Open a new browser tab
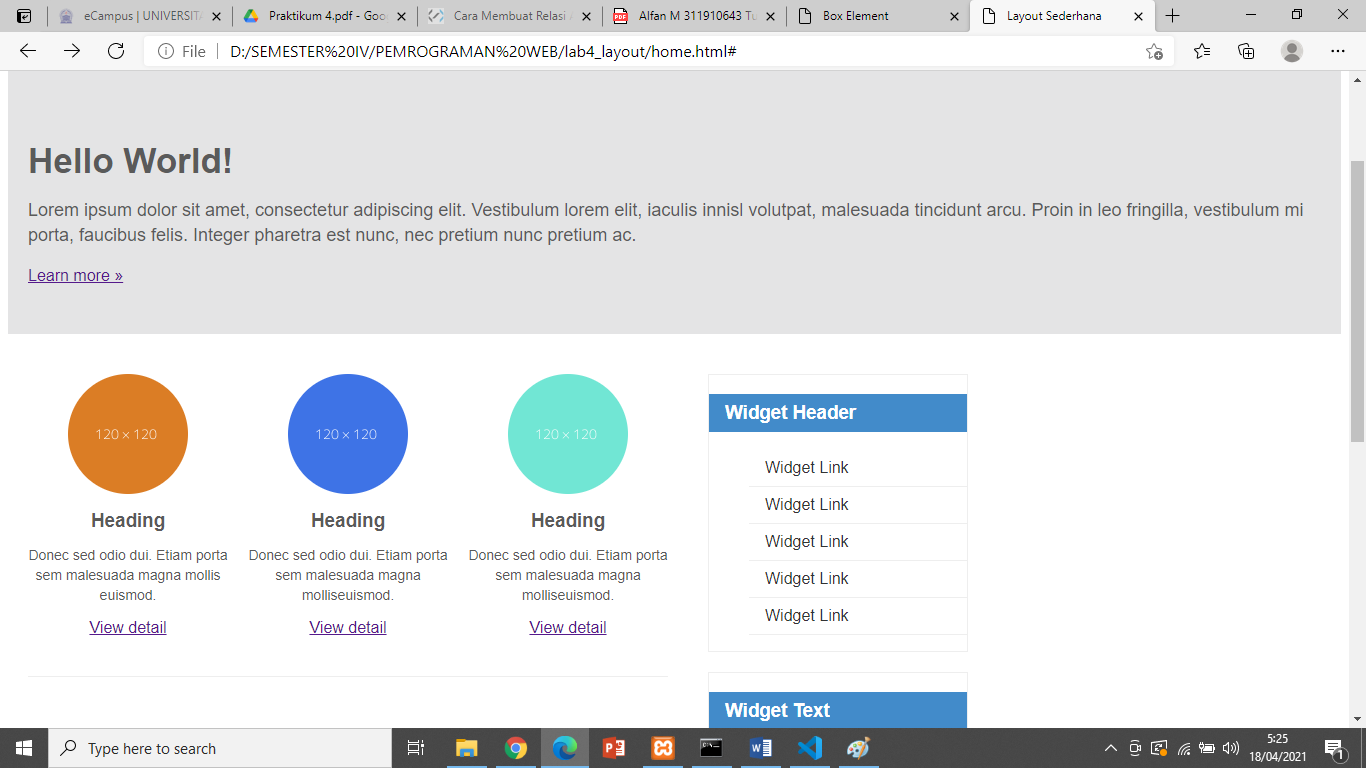Screen dimensions: 1366x768 1173,16
